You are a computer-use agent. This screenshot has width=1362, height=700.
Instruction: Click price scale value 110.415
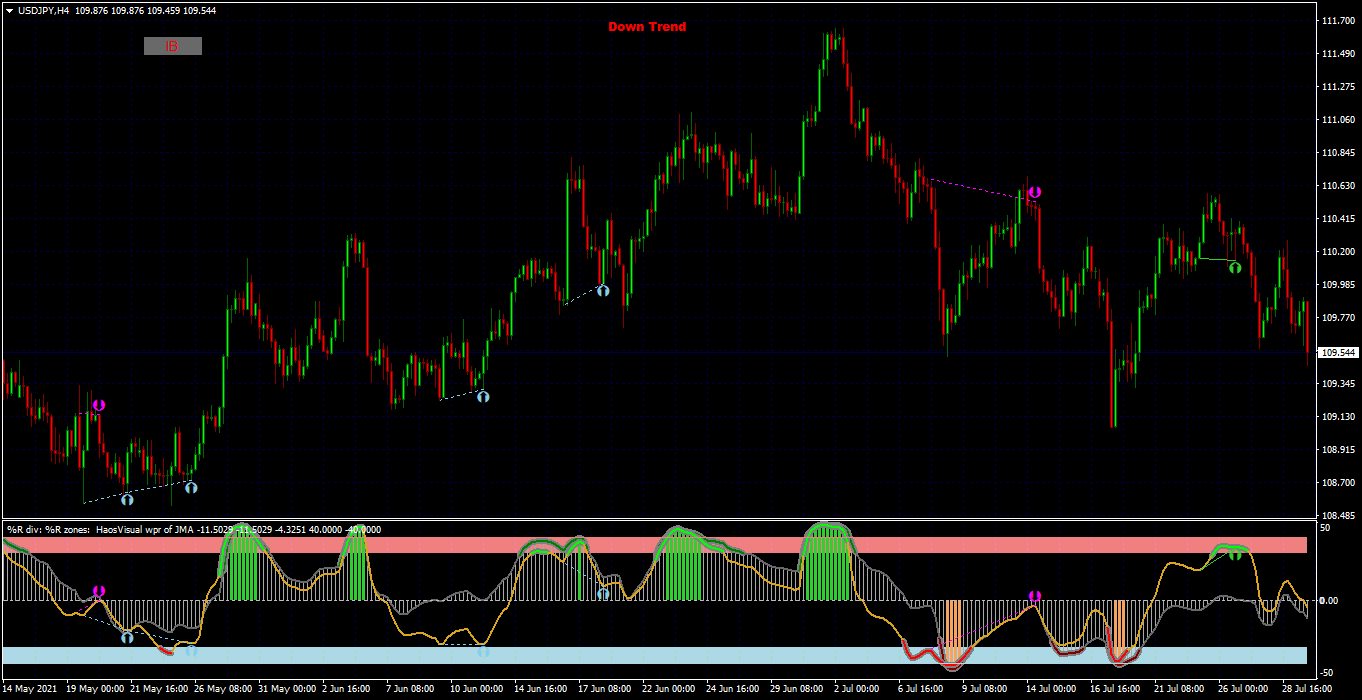[x=1337, y=219]
